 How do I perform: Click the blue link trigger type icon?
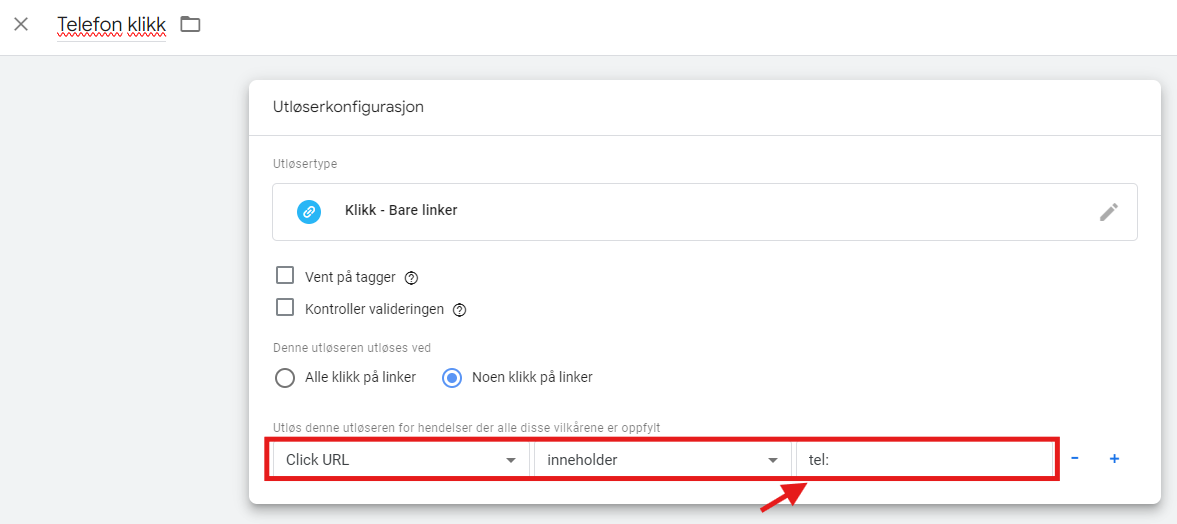point(309,212)
